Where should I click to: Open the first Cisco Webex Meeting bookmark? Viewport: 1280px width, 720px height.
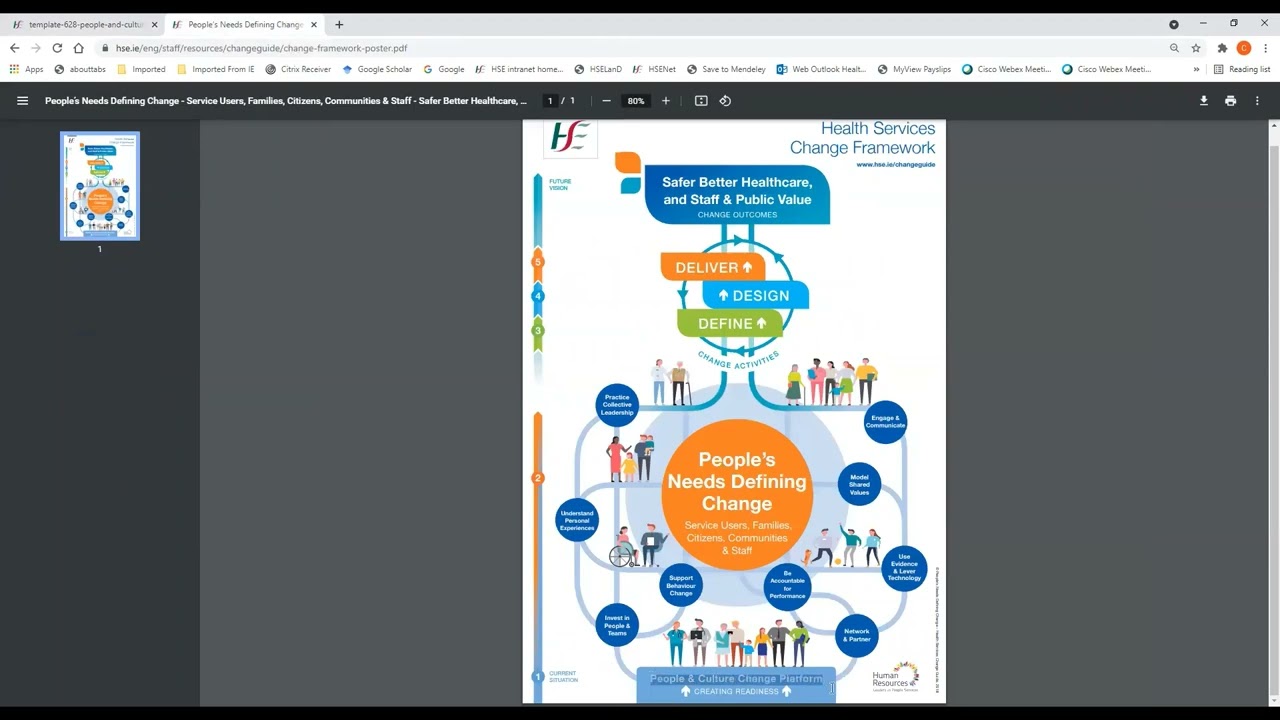1006,69
